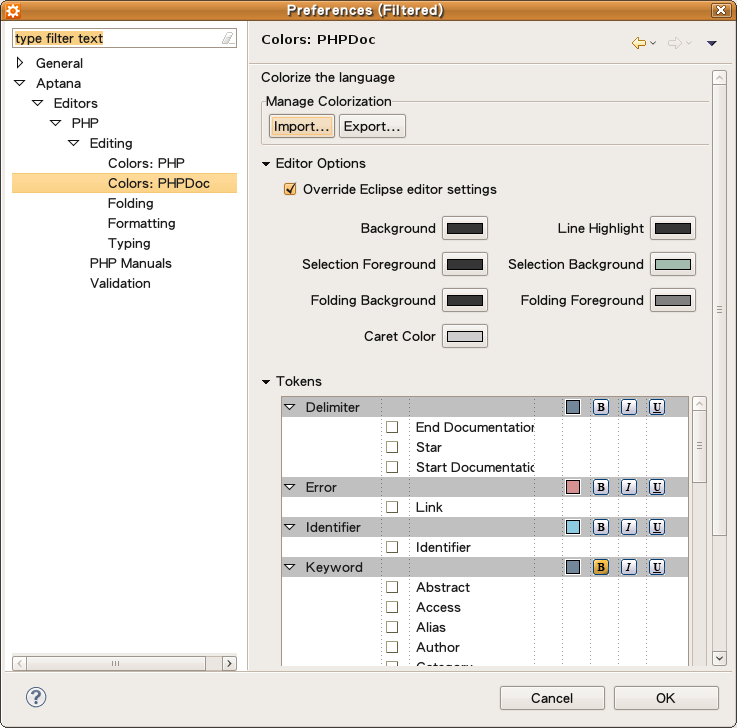This screenshot has width=737, height=728.
Task: Collapse the Keyword token group
Action: (x=290, y=567)
